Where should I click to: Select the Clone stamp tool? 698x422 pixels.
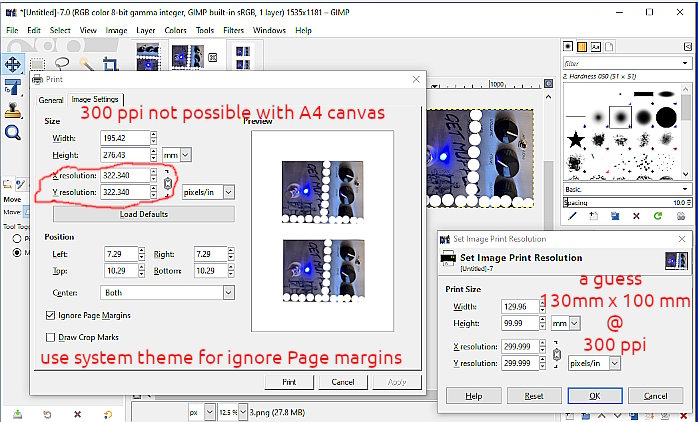coord(13,109)
